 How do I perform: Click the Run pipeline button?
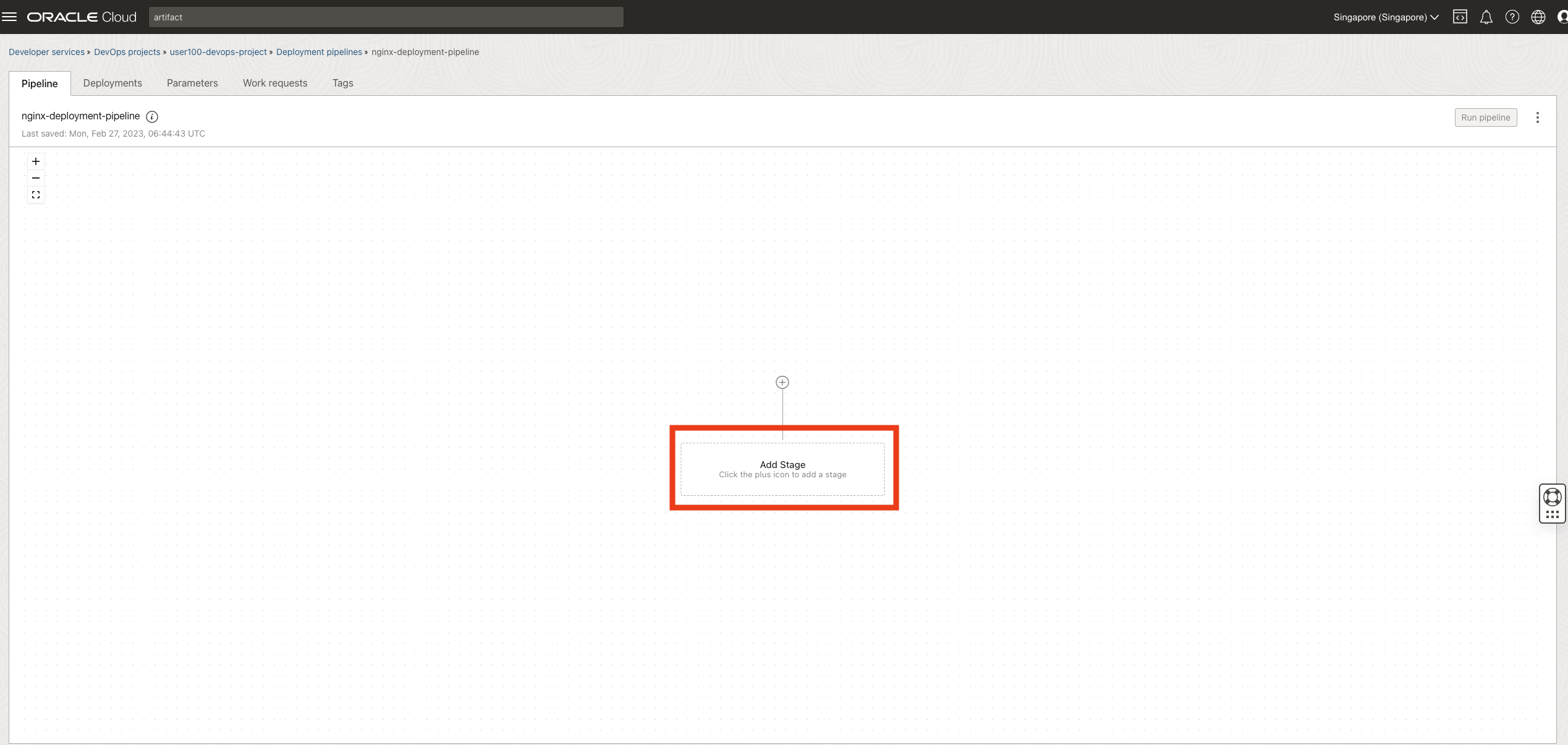tap(1485, 117)
